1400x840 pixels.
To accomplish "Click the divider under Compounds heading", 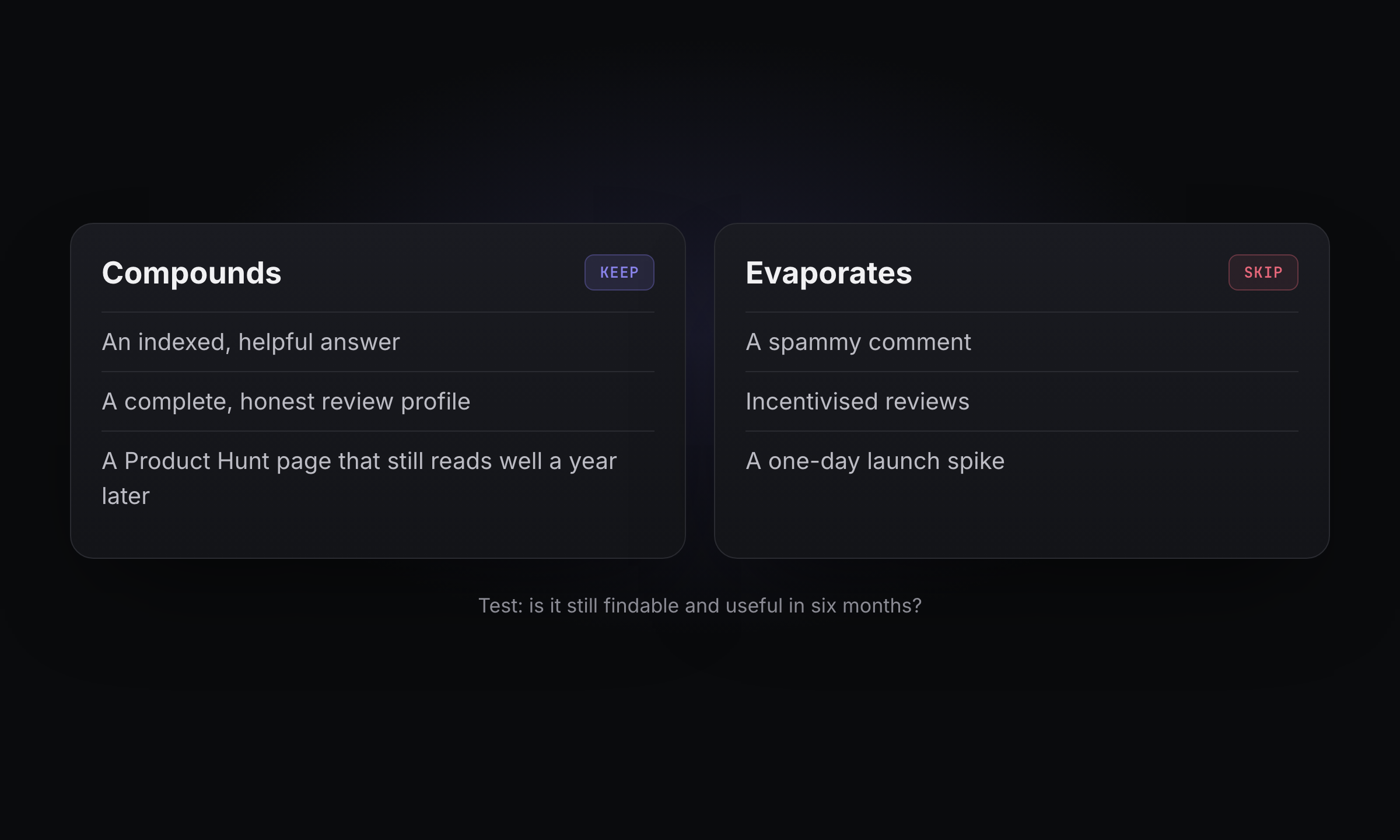I will point(378,312).
